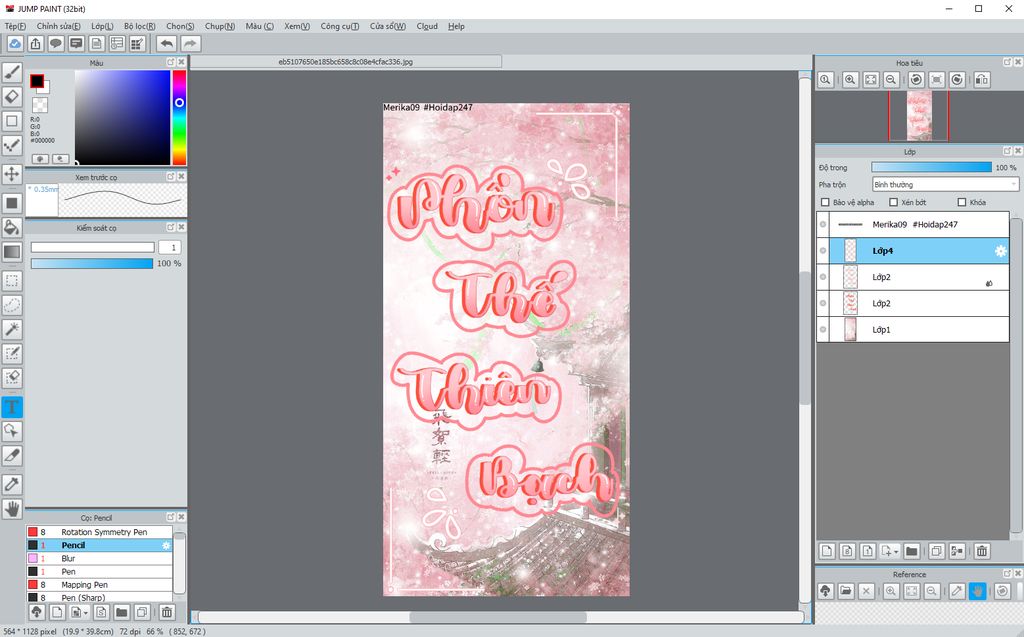The image size is (1024, 637).
Task: Hide the Merika09 #Hoidap247 text layer
Action: tap(823, 224)
